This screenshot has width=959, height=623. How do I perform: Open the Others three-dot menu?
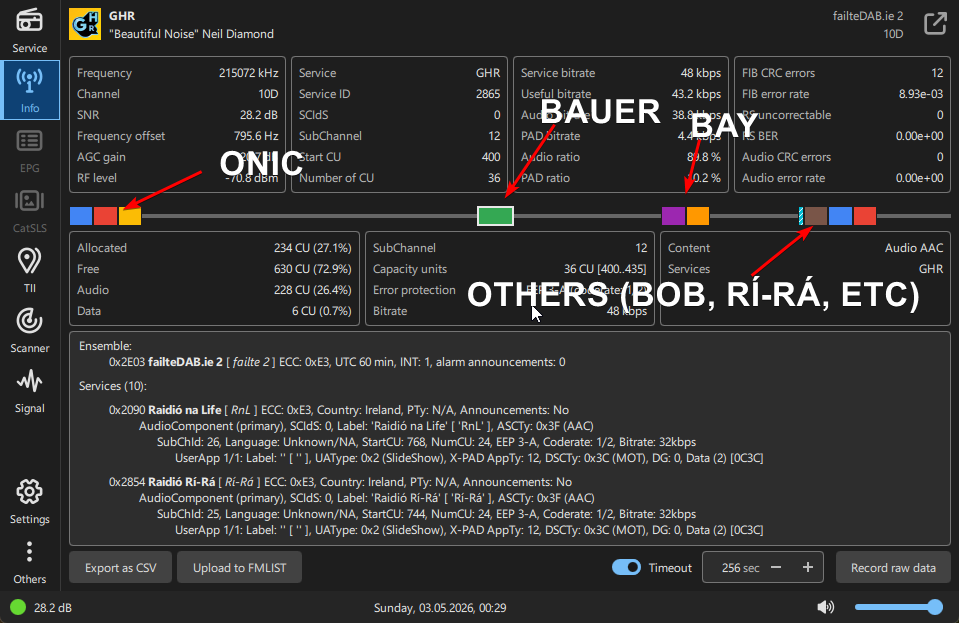(29, 562)
